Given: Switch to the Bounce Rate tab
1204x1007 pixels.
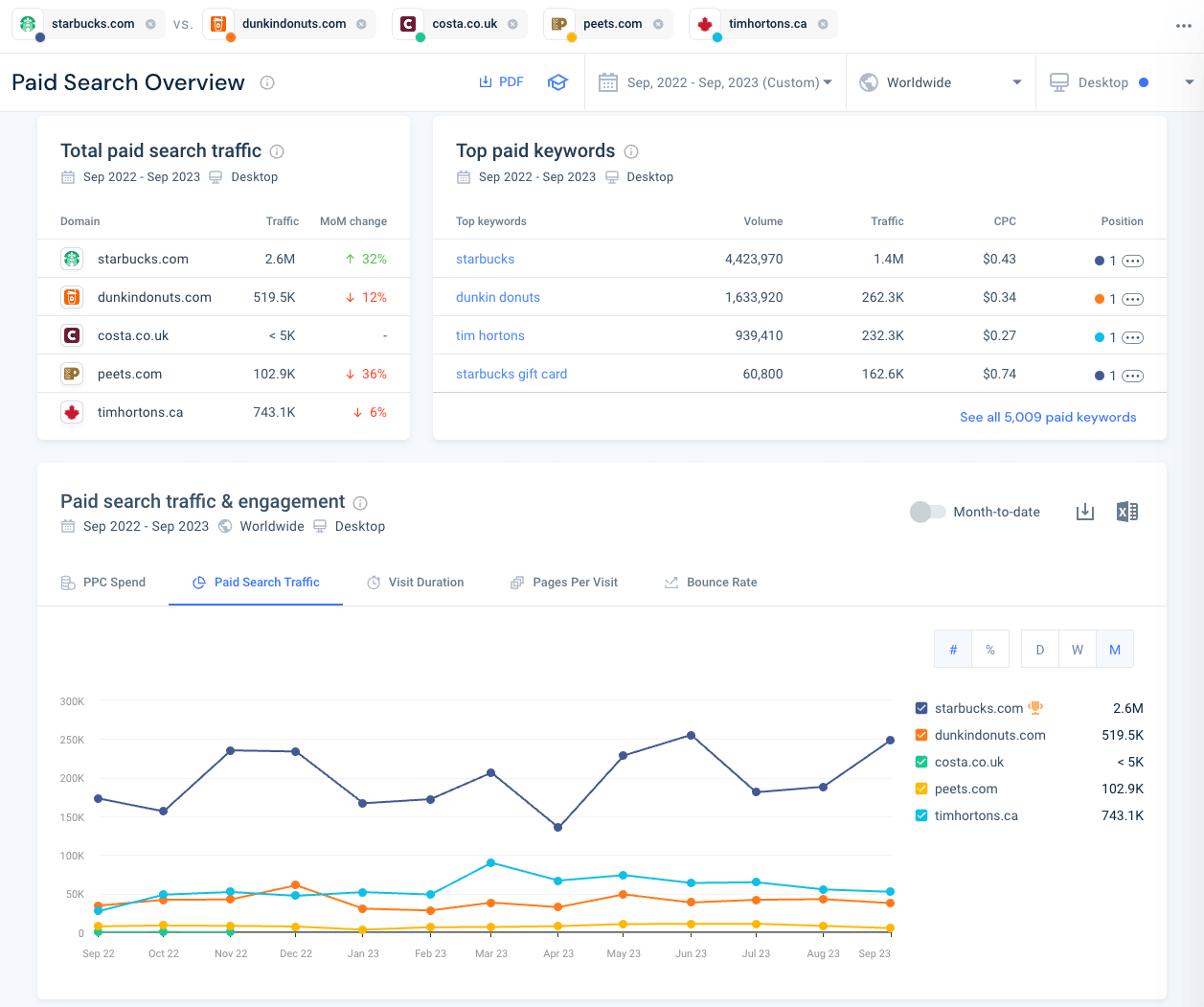Looking at the screenshot, I should click(711, 583).
